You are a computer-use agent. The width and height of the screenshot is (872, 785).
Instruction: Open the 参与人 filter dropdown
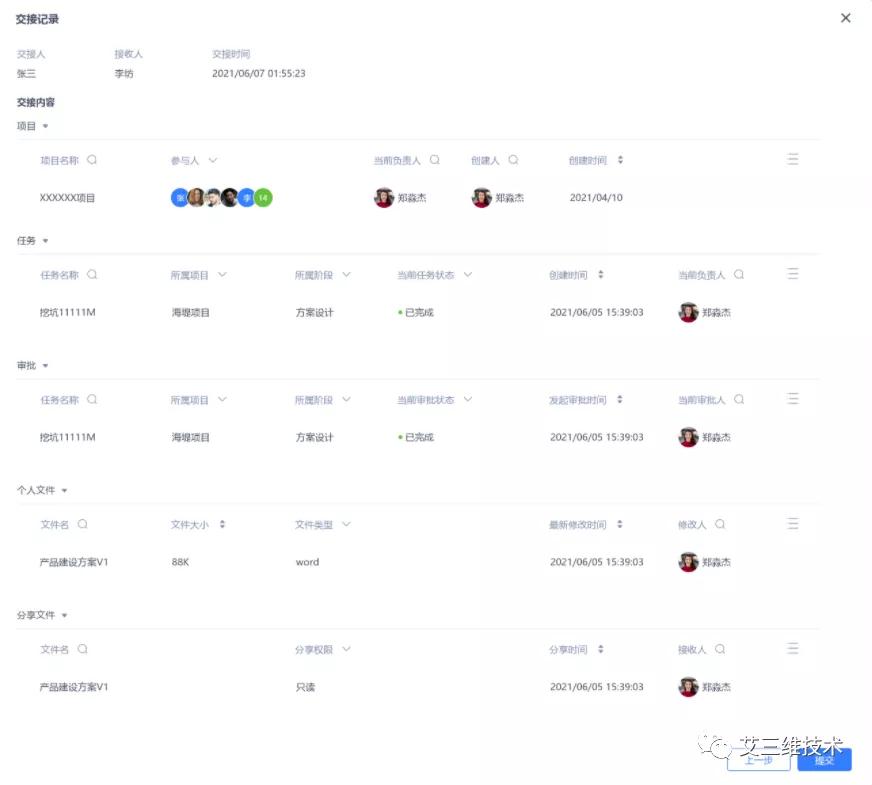[x=213, y=160]
